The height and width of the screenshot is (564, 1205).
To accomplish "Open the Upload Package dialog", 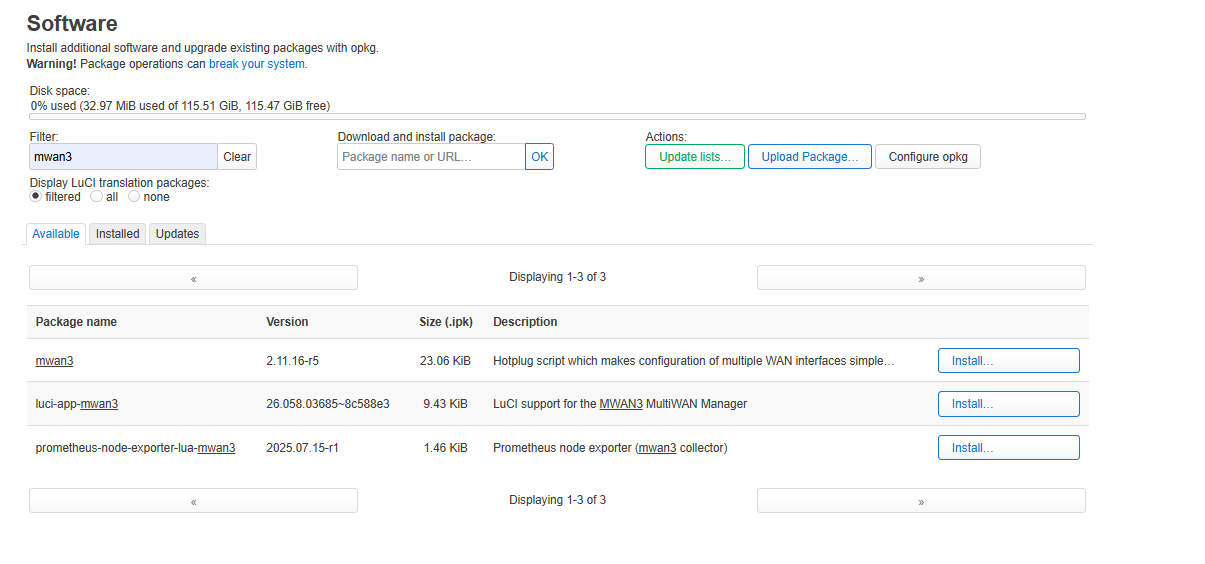I will [809, 157].
